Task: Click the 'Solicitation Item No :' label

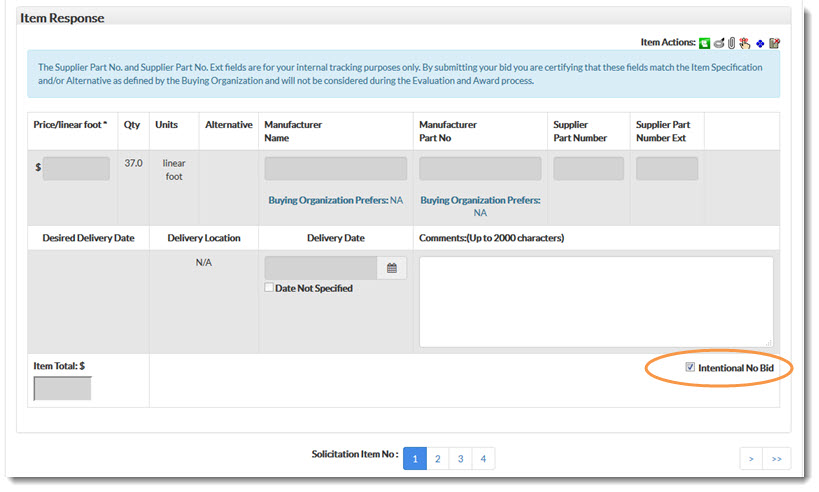Action: (355, 454)
